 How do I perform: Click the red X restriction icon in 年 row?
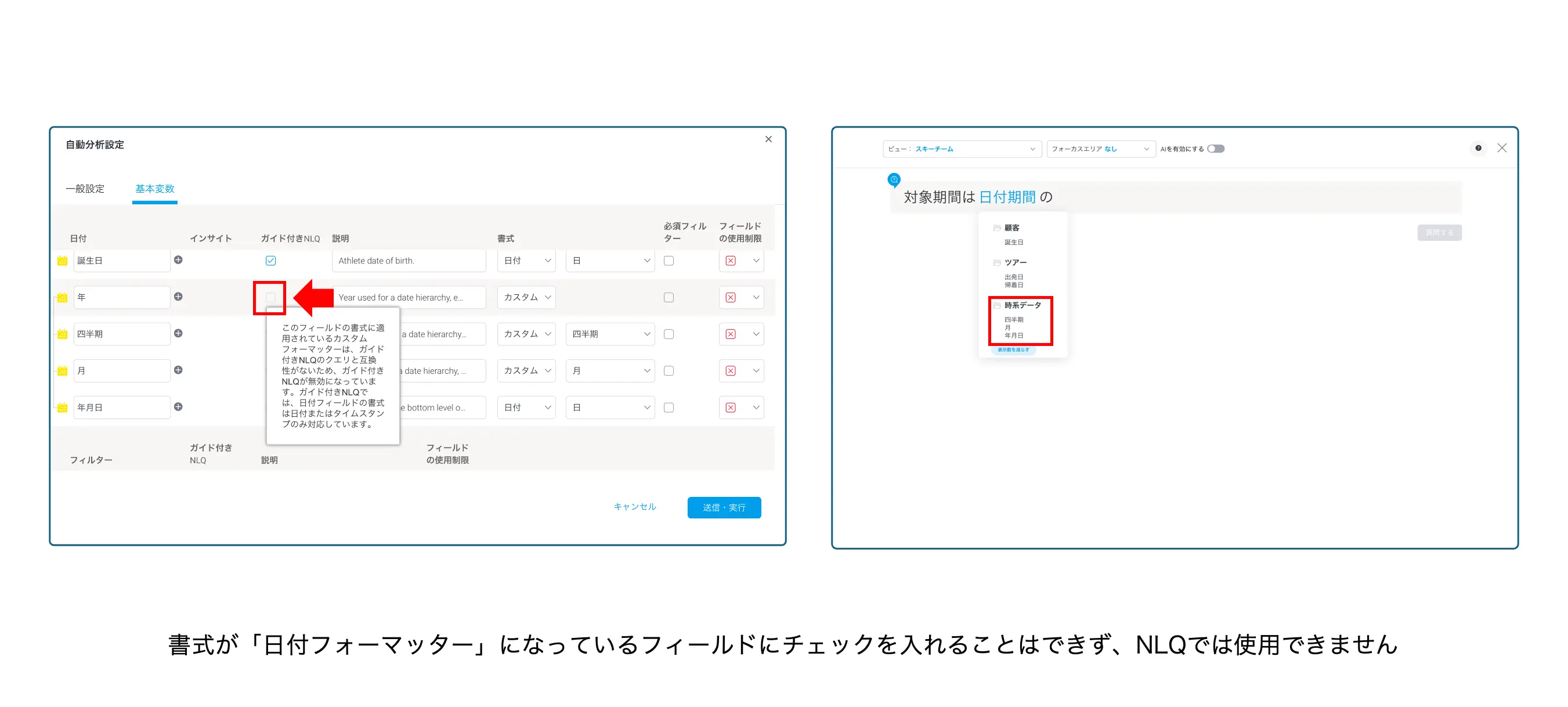(x=731, y=297)
